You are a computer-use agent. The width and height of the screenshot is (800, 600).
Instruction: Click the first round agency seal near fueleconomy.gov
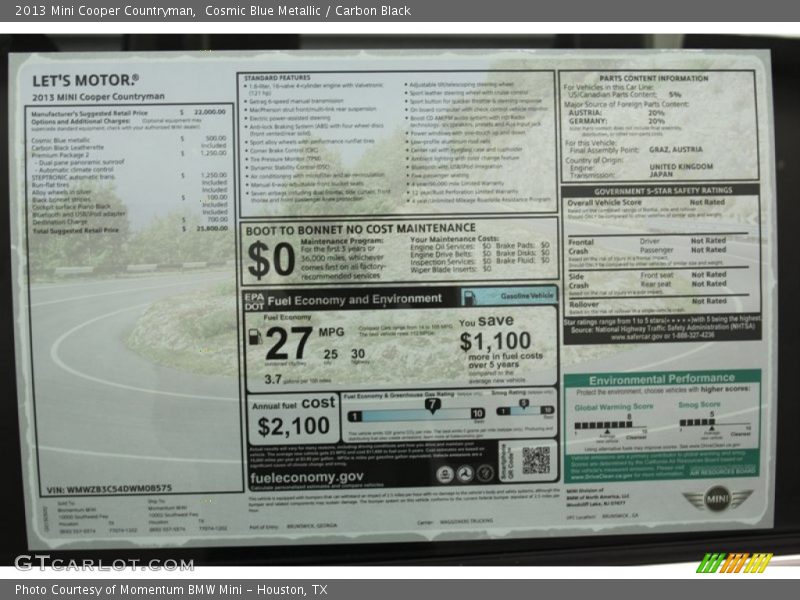click(445, 474)
